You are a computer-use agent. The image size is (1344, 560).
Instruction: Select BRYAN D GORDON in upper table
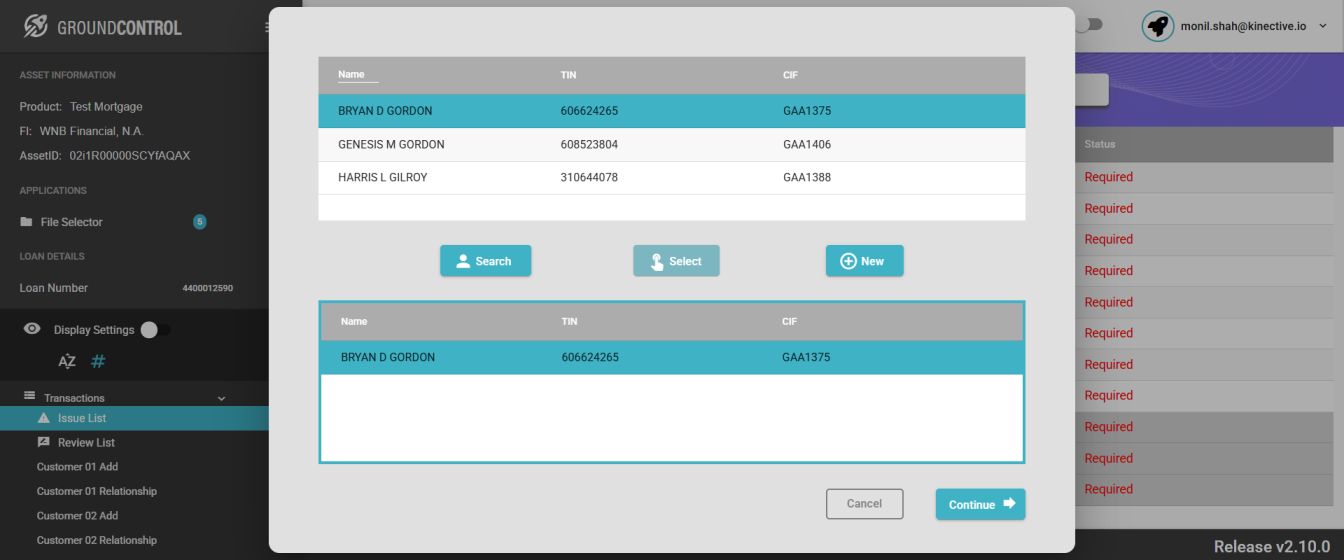(672, 111)
